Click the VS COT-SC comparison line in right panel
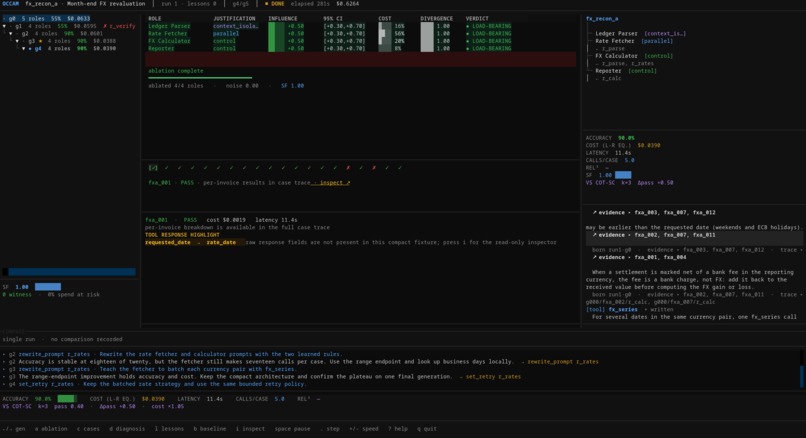This screenshot has height=438, width=806. [629, 182]
